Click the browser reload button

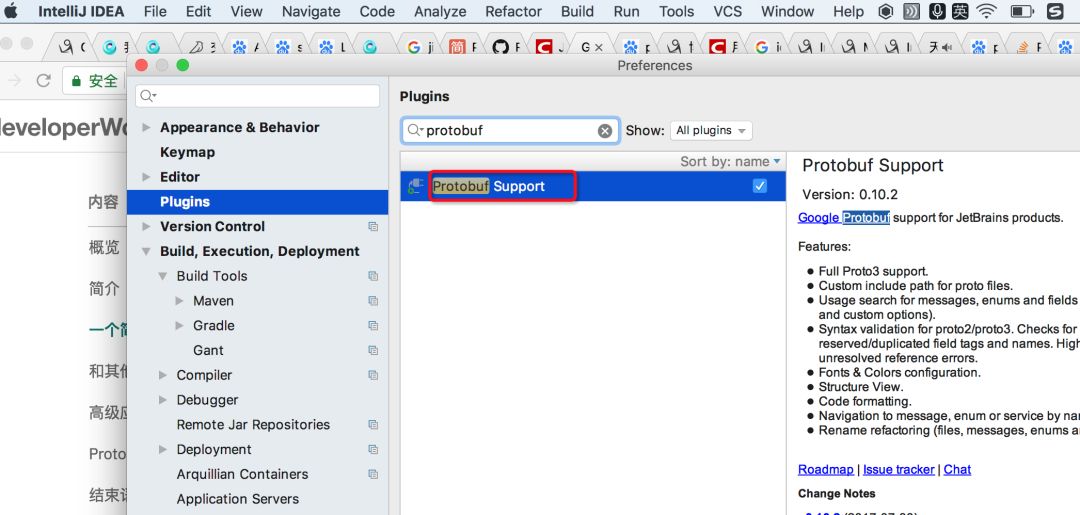(43, 81)
